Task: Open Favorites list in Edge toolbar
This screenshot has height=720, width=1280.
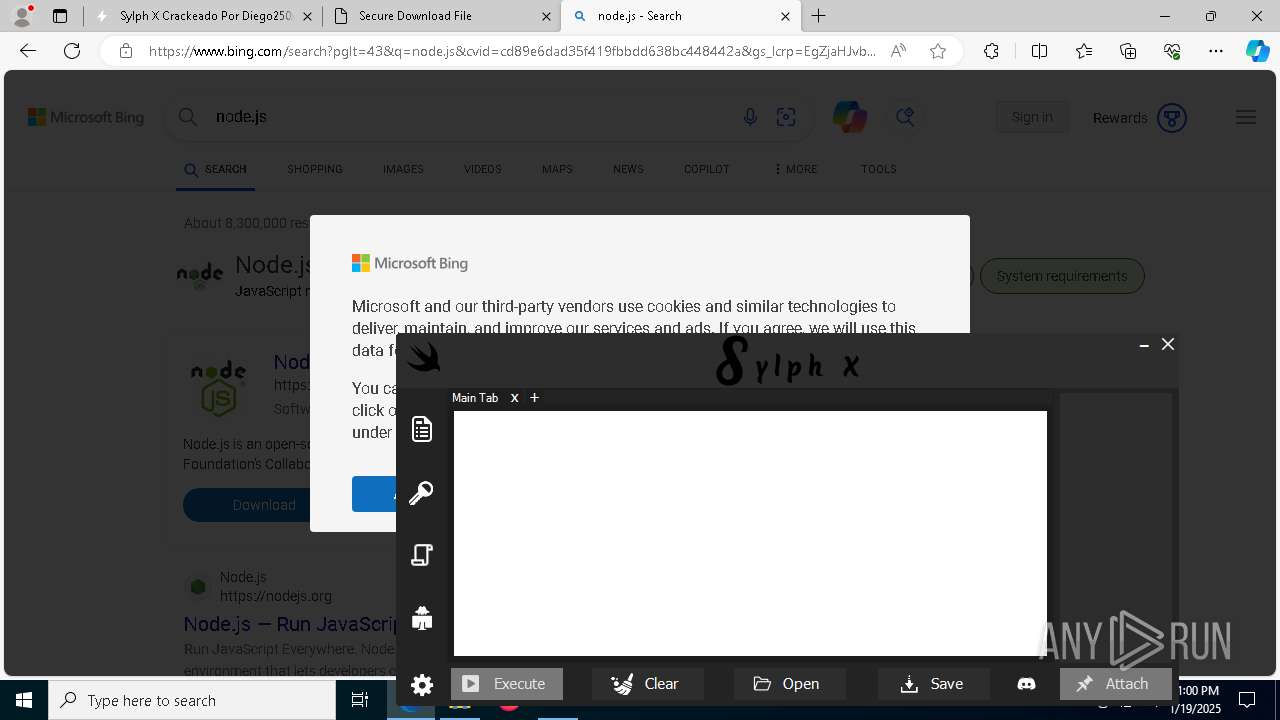Action: point(1084,51)
